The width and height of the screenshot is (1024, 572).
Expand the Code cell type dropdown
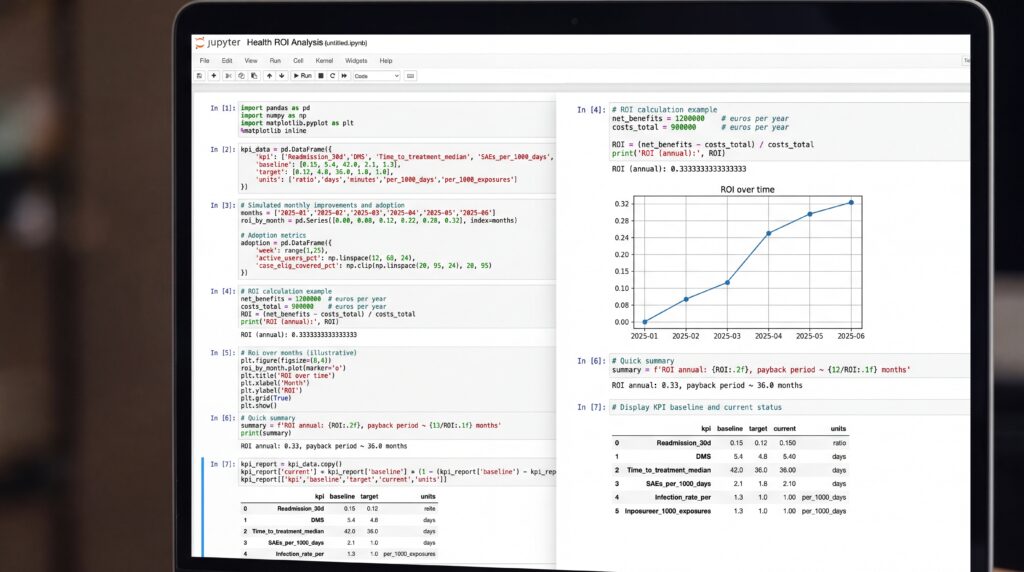(x=376, y=76)
